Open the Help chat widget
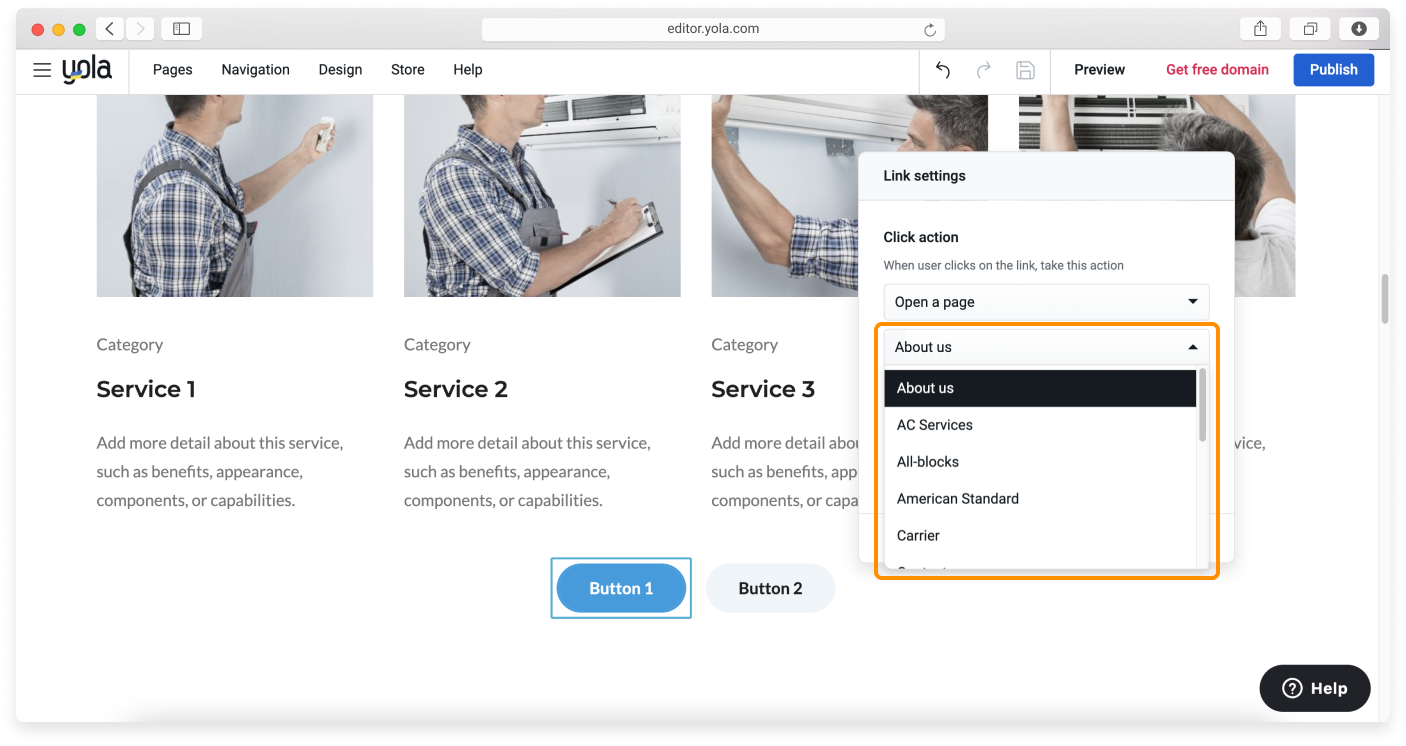Image resolution: width=1406 pixels, height=746 pixels. (1314, 688)
